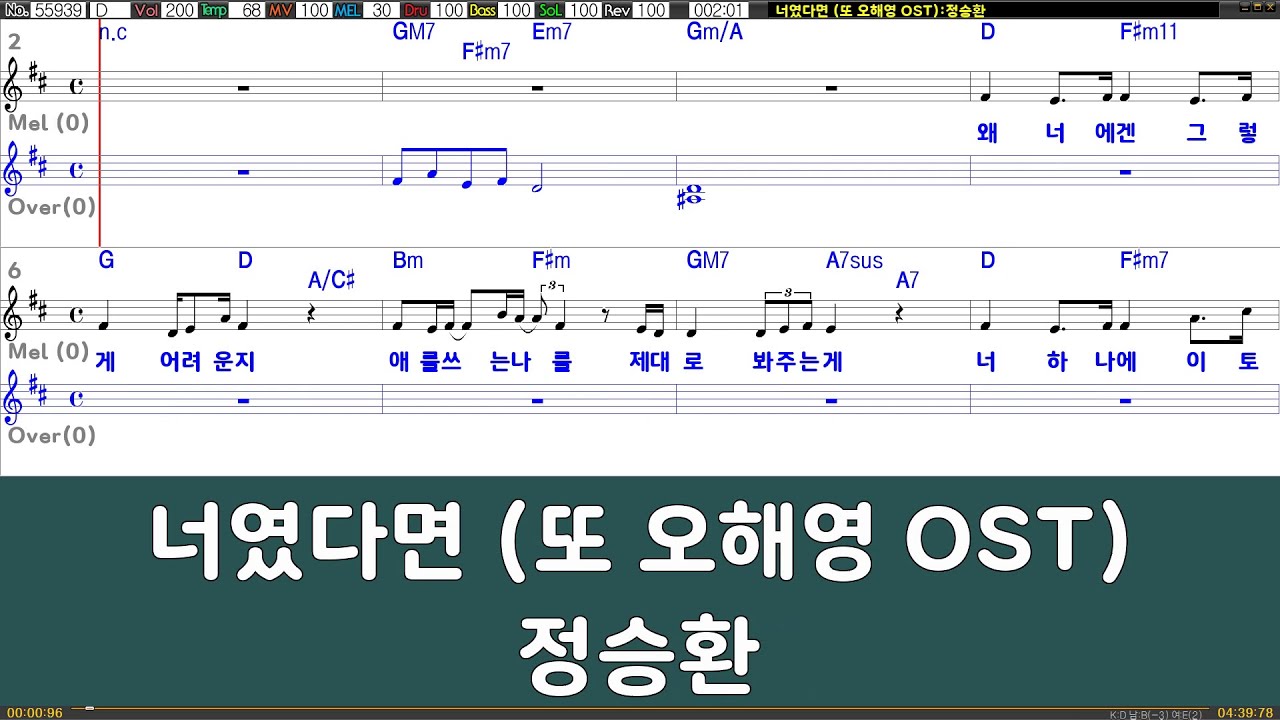Set the MEL value 30
1280x720 pixels.
381,10
